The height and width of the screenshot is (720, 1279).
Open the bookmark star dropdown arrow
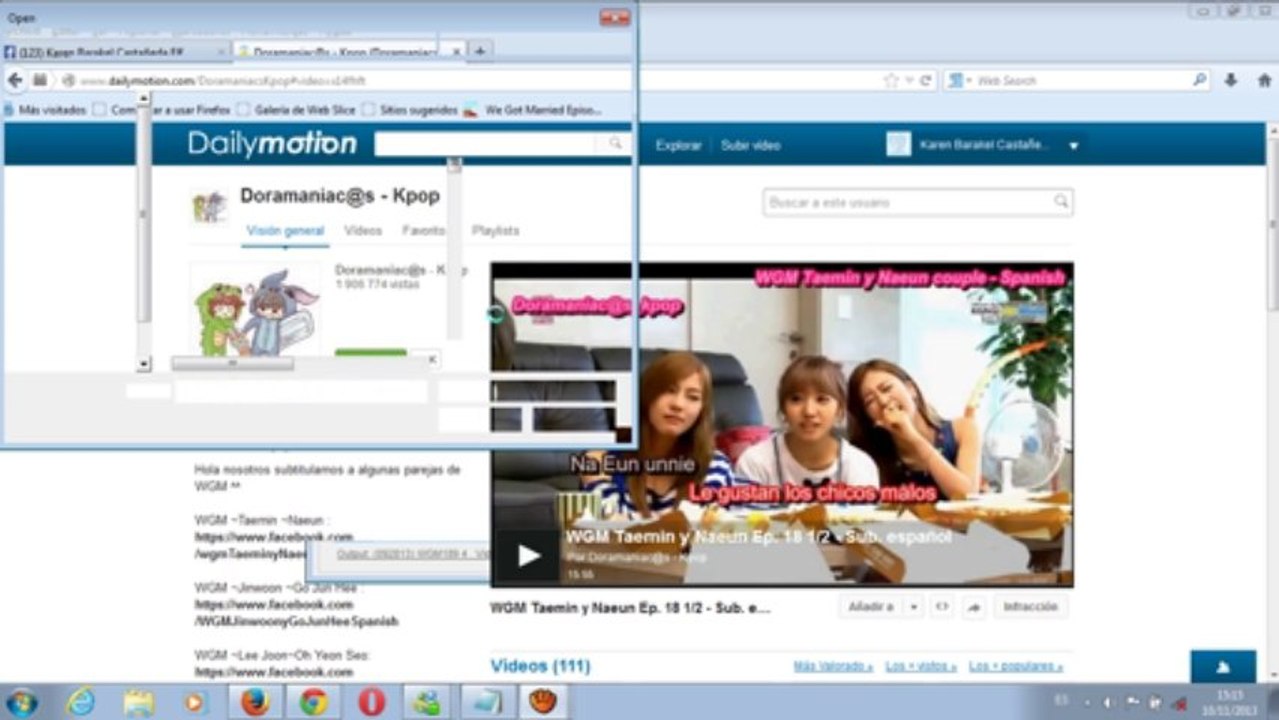pyautogui.click(x=908, y=80)
